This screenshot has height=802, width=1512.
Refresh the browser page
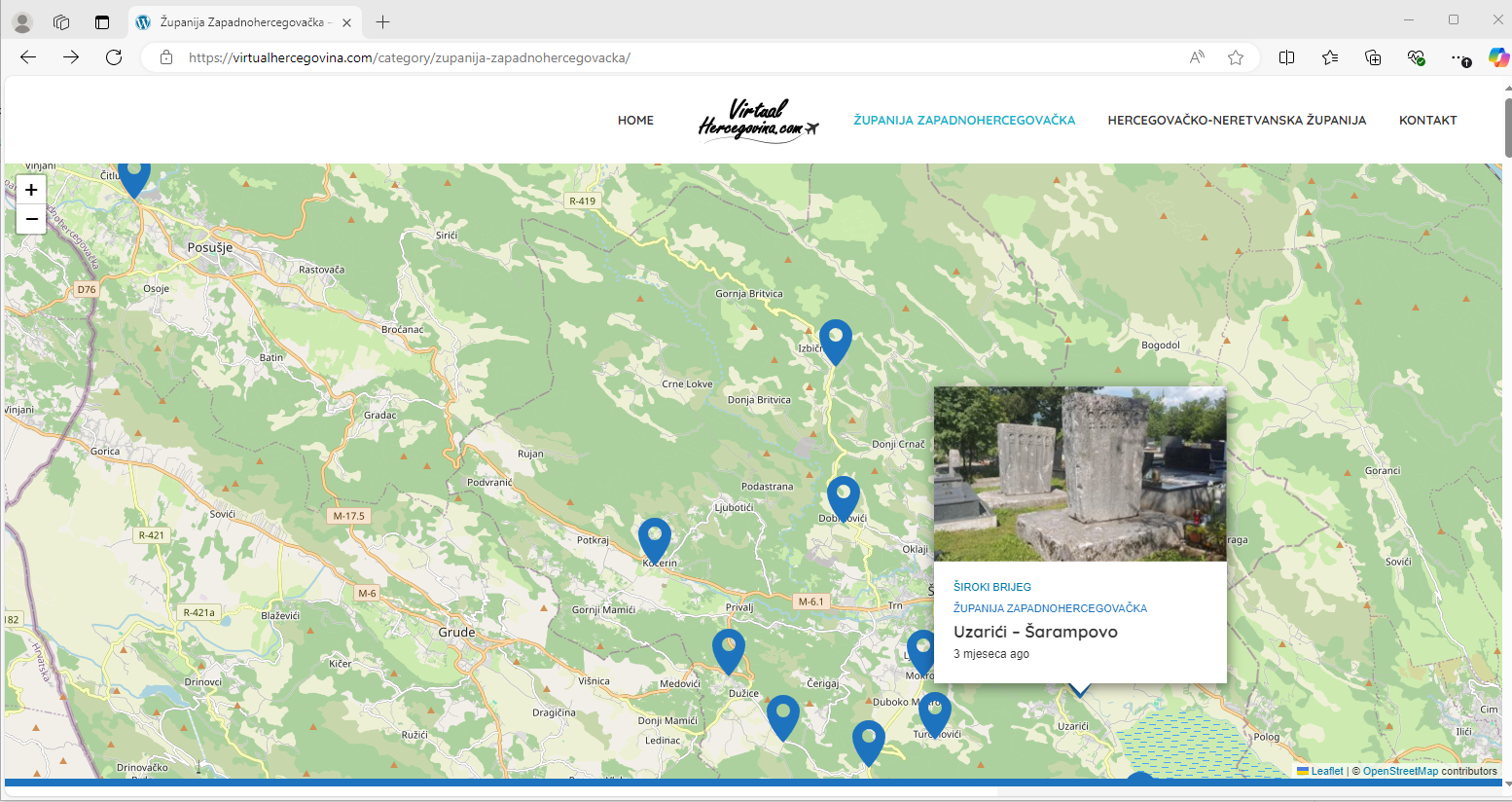114,57
